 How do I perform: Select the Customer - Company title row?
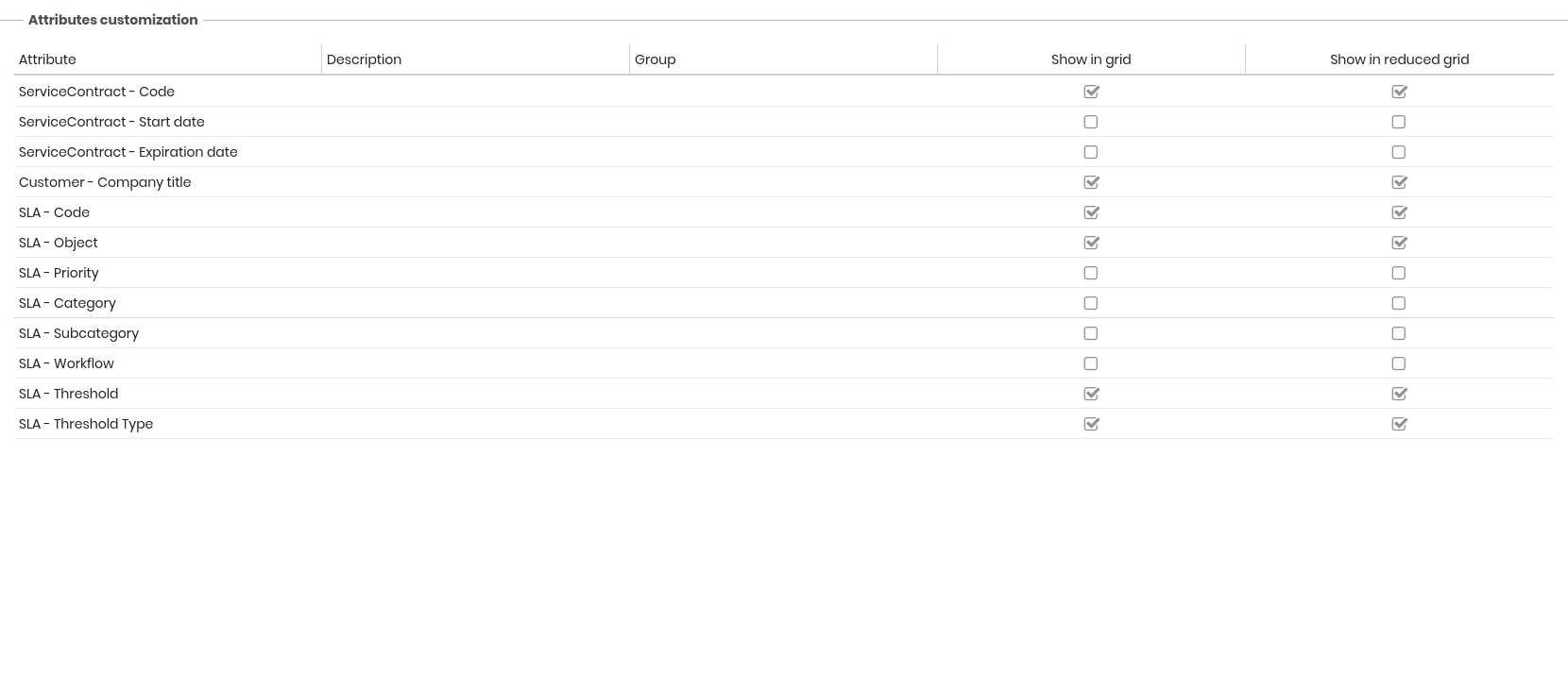tap(105, 182)
